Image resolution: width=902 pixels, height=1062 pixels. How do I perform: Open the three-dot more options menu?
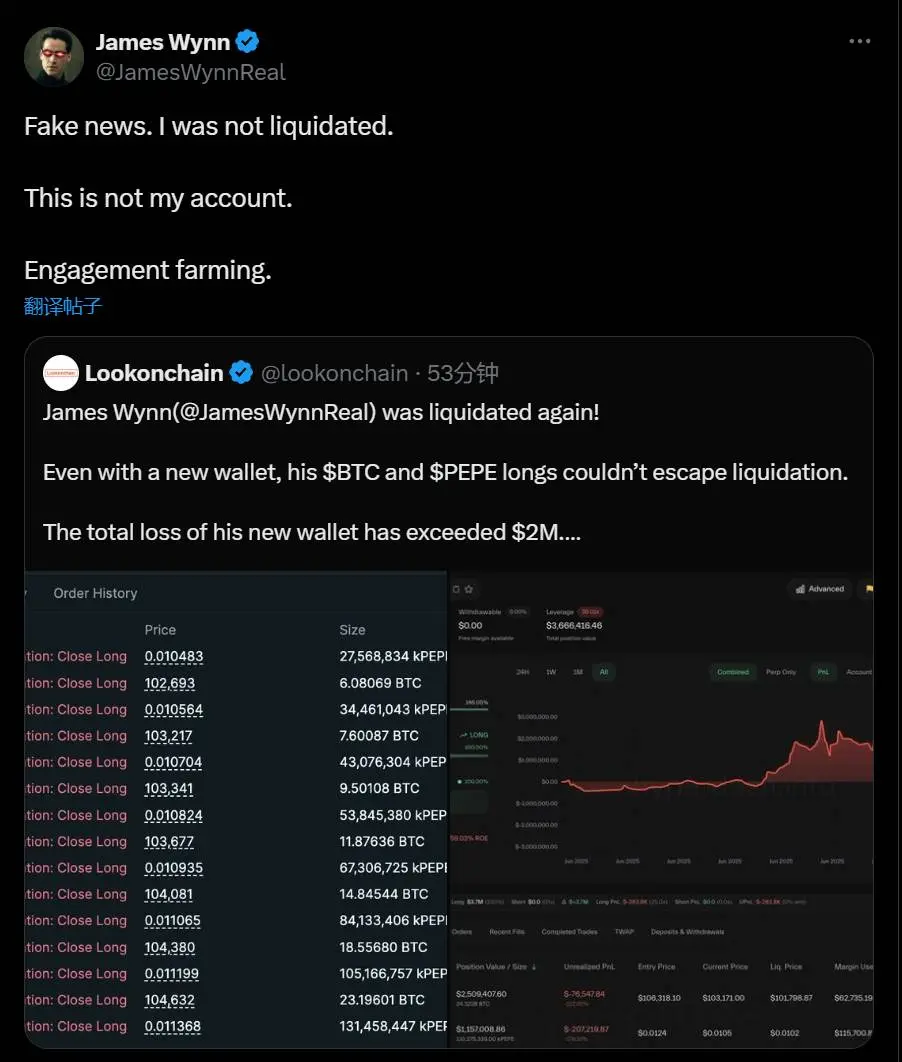click(x=859, y=42)
